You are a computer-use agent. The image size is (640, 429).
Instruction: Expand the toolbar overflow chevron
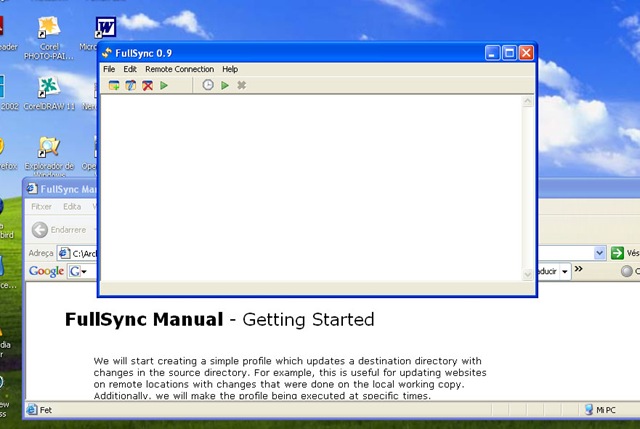coord(578,269)
